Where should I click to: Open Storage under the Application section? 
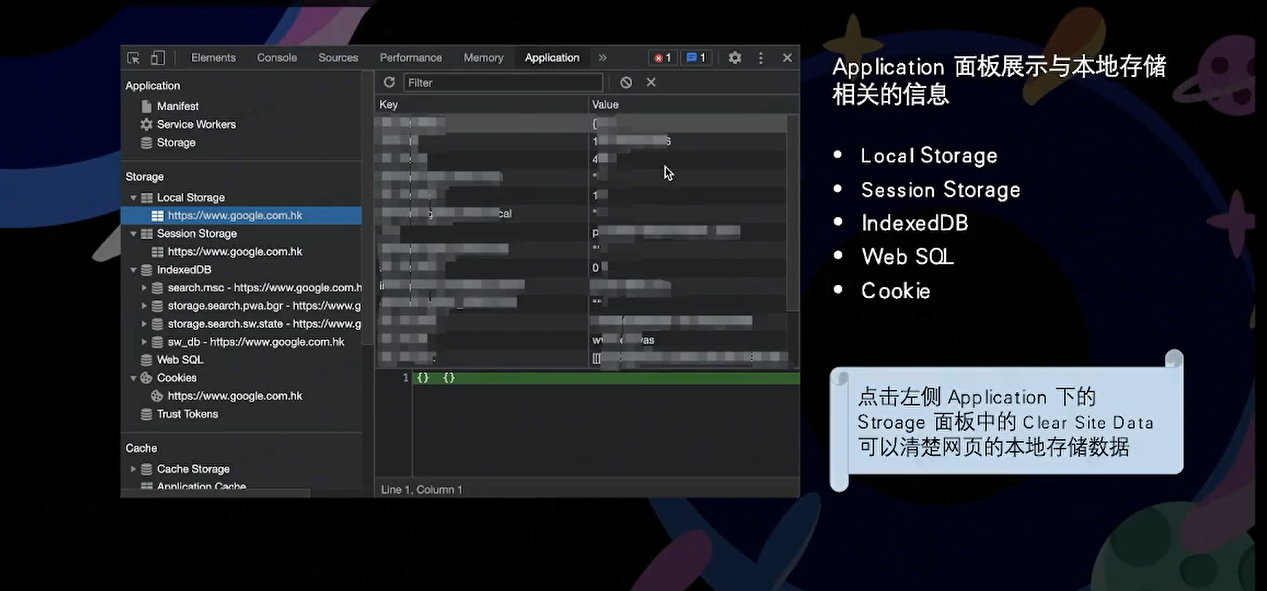click(176, 142)
